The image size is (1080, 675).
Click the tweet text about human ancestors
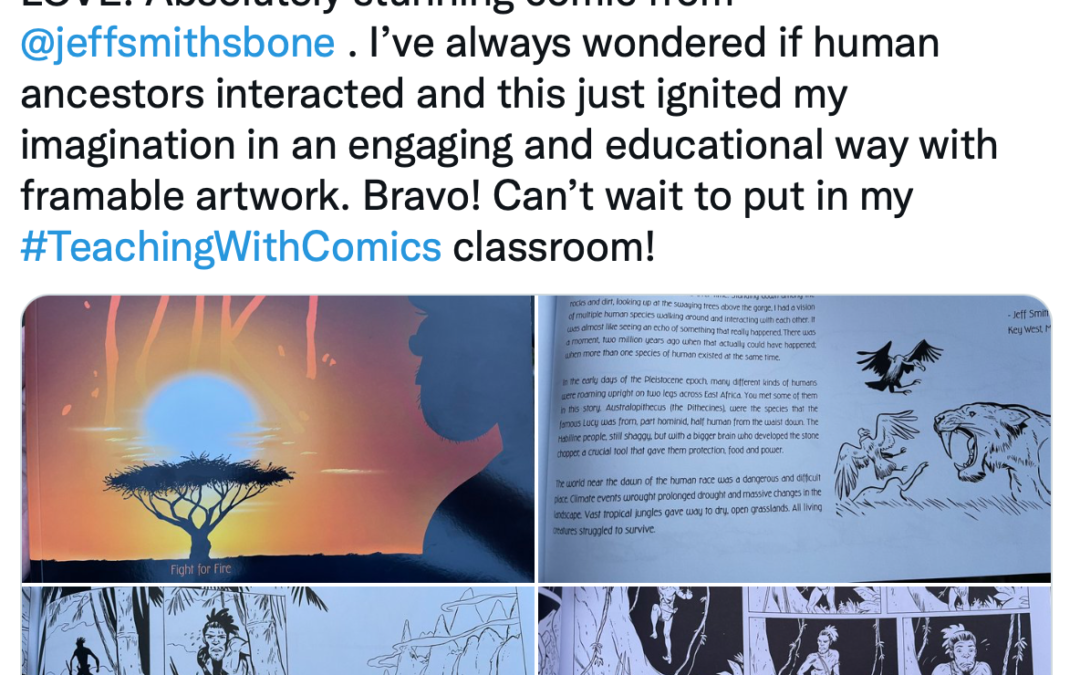[x=508, y=145]
